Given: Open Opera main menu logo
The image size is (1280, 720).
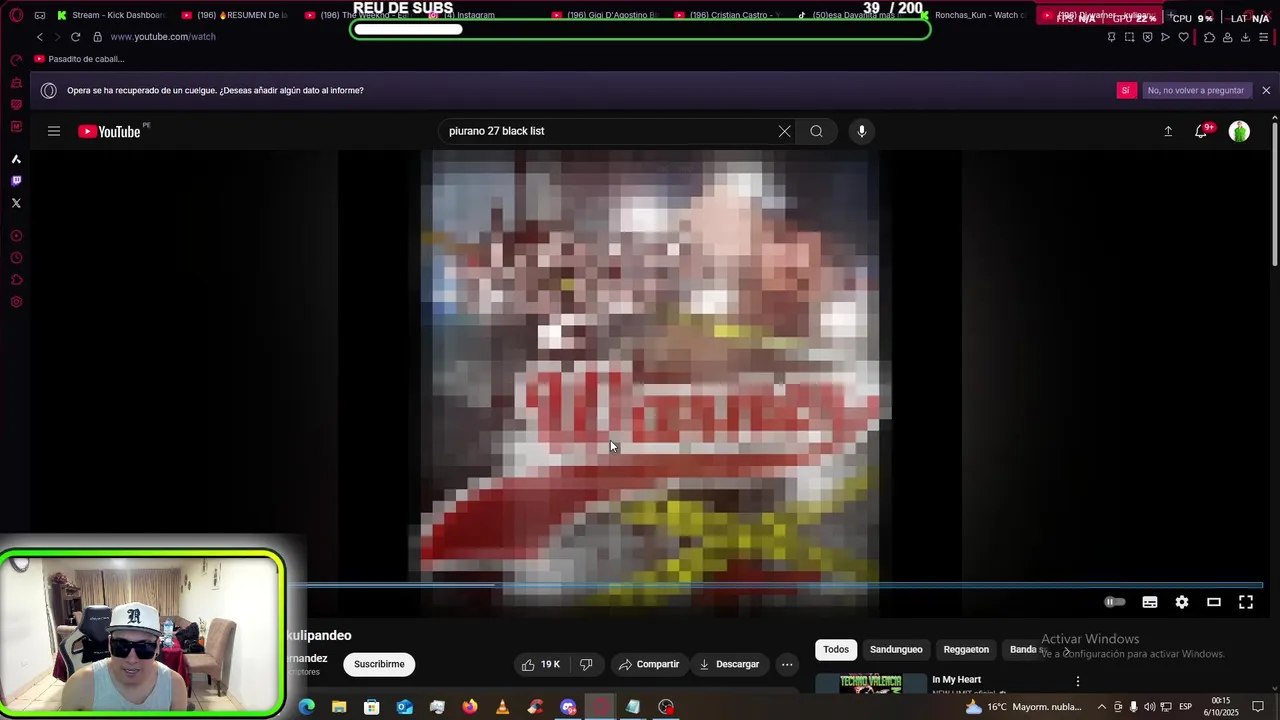Looking at the screenshot, I should tap(16, 15).
